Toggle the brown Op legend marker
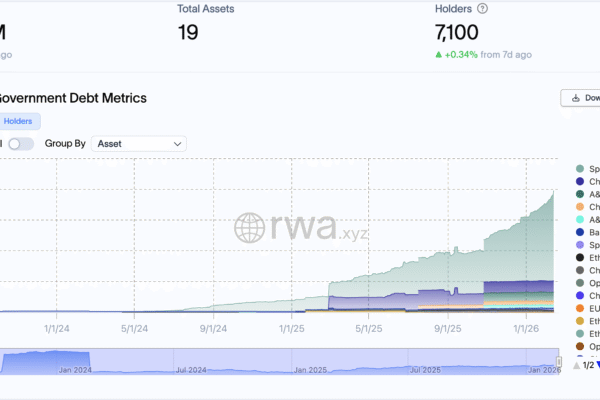The height and width of the screenshot is (400, 600). tap(580, 347)
